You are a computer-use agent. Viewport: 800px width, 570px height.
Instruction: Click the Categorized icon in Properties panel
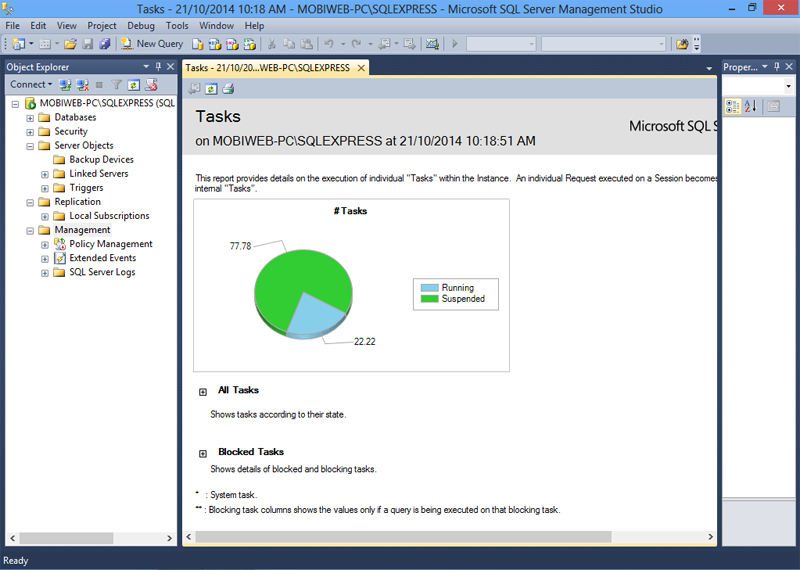pos(733,106)
